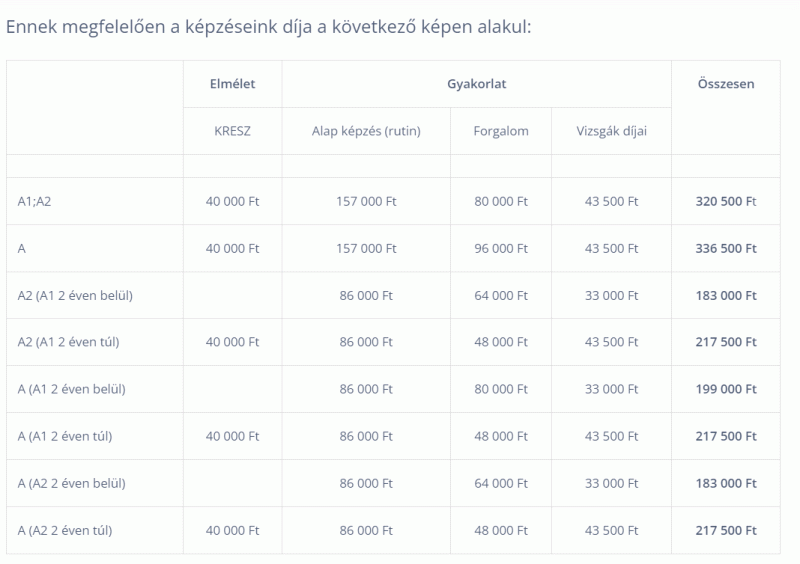Select the A (A2 2 éven túl) label
This screenshot has width=800, height=564.
(65, 530)
